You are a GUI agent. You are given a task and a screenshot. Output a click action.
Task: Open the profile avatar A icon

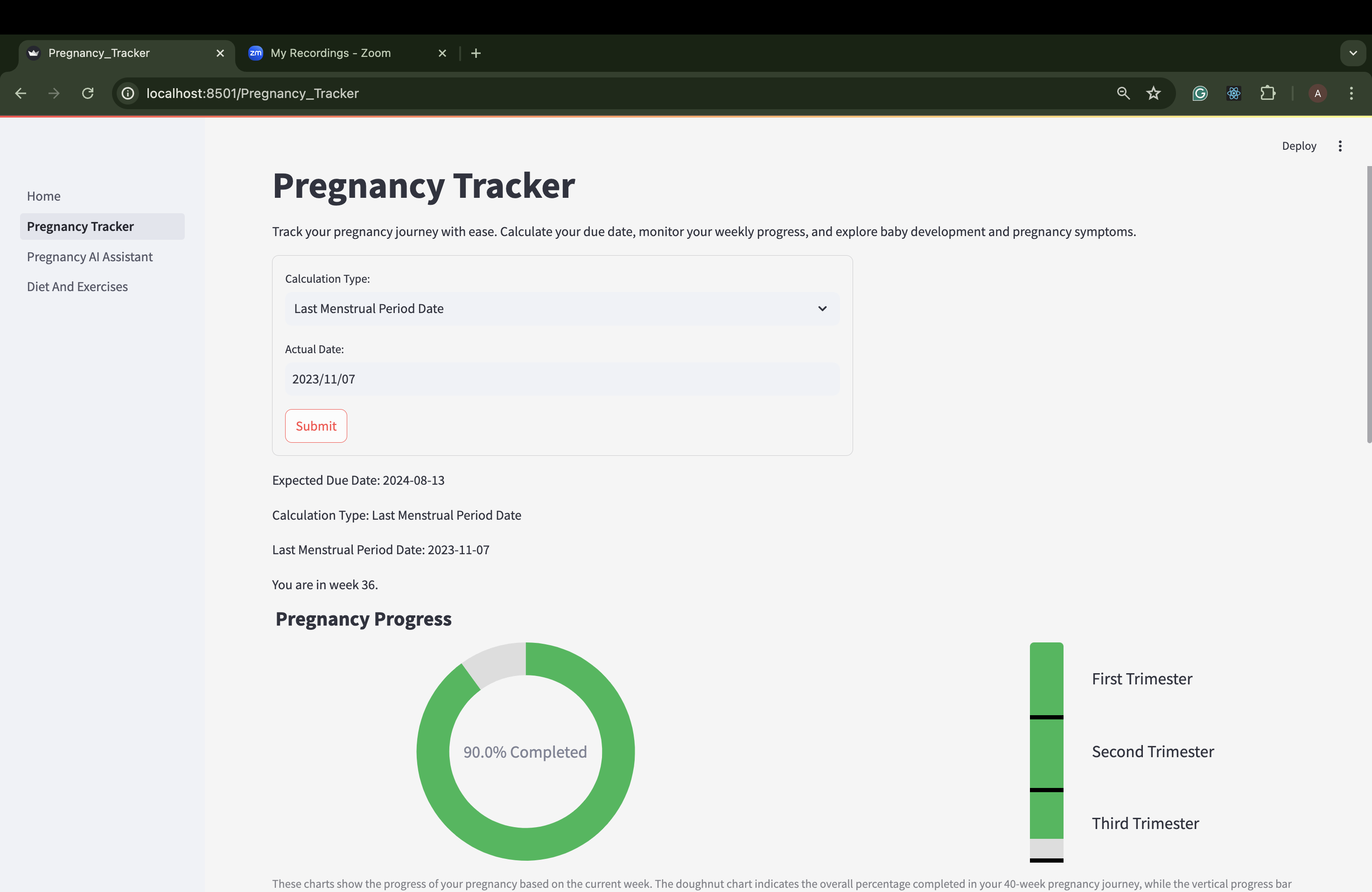pos(1317,93)
